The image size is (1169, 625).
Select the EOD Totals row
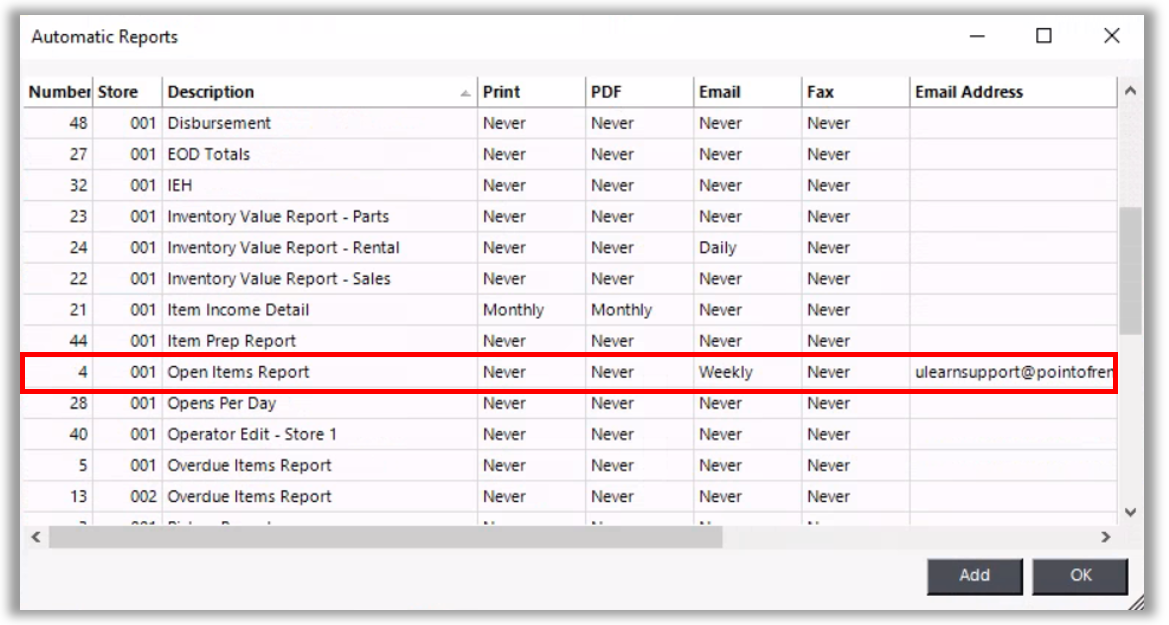[x=208, y=154]
